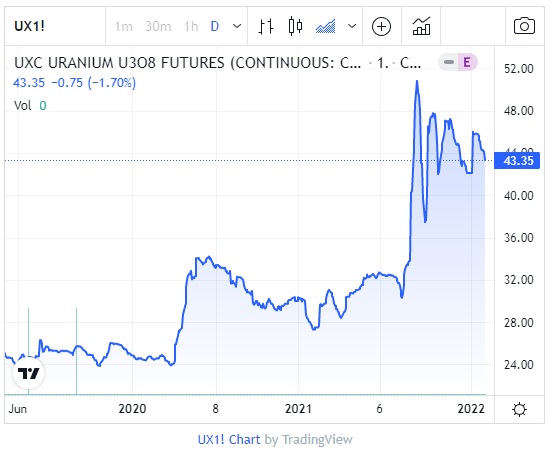Open the indicators chart icon
559x454 pixels.
click(421, 26)
